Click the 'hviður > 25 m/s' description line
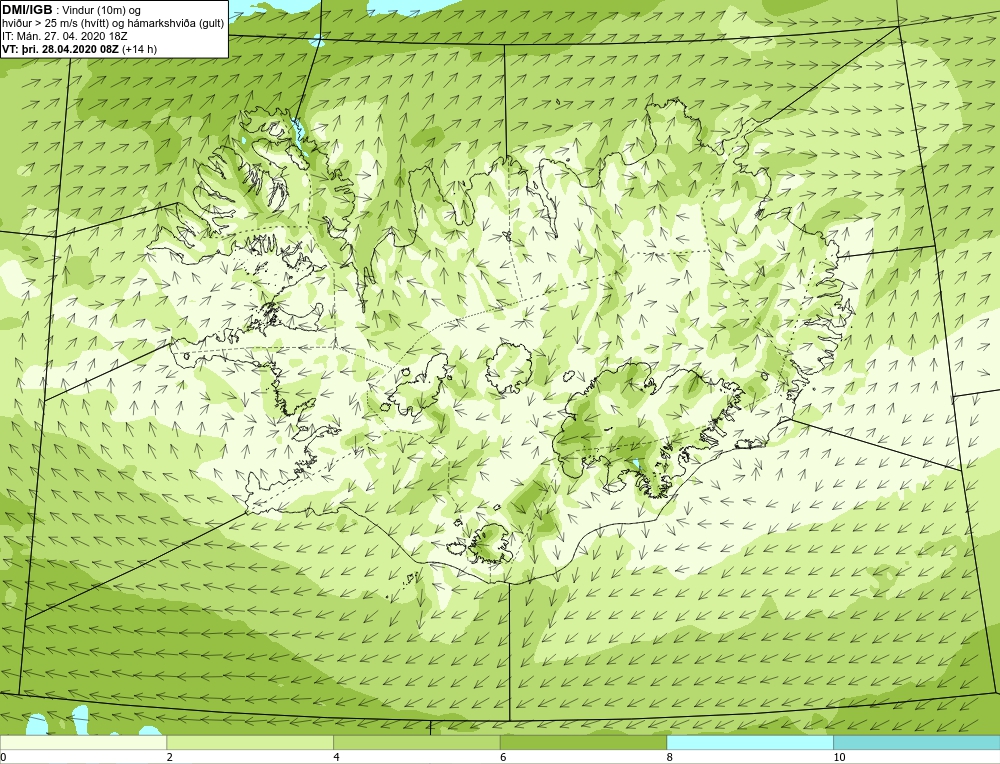Screen dimensions: 1000x764 [113, 24]
